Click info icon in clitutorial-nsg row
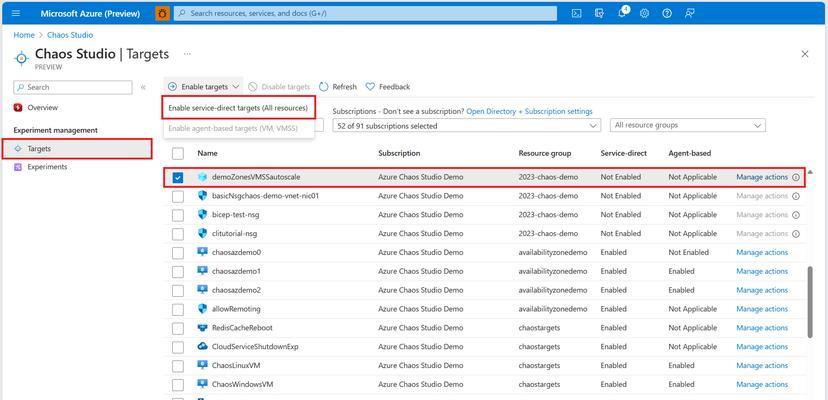 point(796,234)
